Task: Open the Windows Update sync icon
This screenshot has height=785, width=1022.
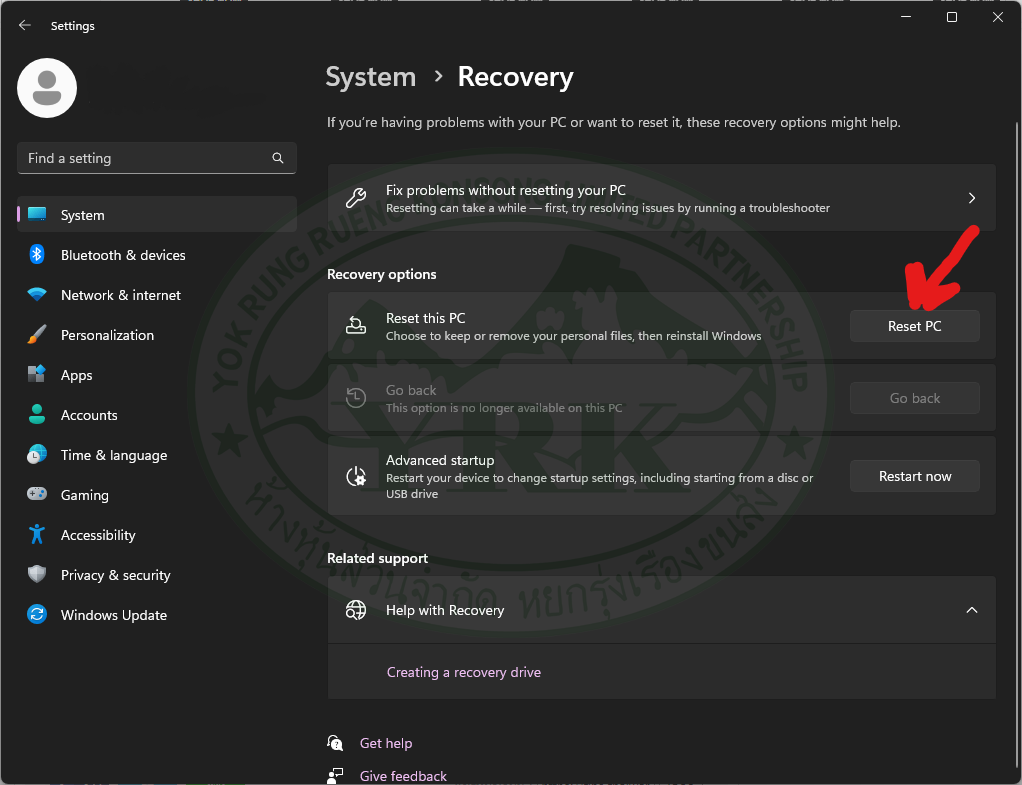Action: click(x=37, y=614)
